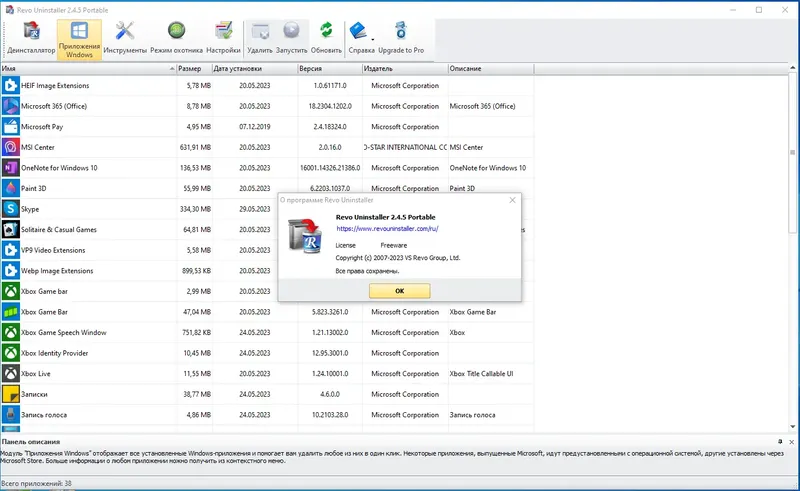Click OneNote version 16001.14326.21386.0
Viewport: 800px width, 491px height.
(330, 168)
